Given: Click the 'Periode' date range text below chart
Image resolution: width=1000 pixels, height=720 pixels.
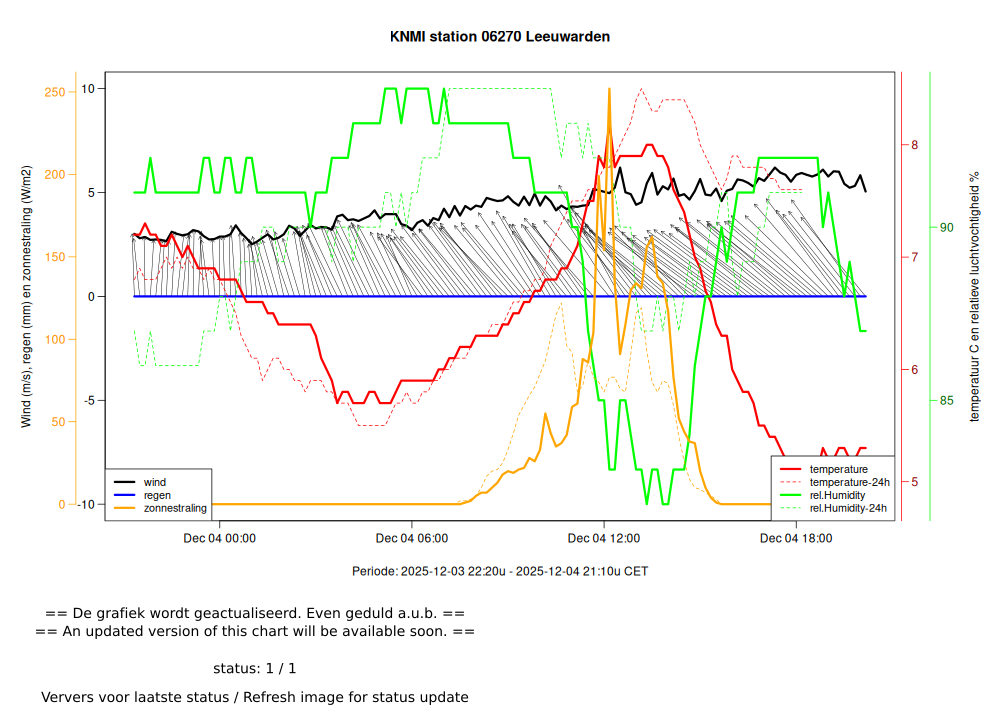Looking at the screenshot, I should point(500,572).
